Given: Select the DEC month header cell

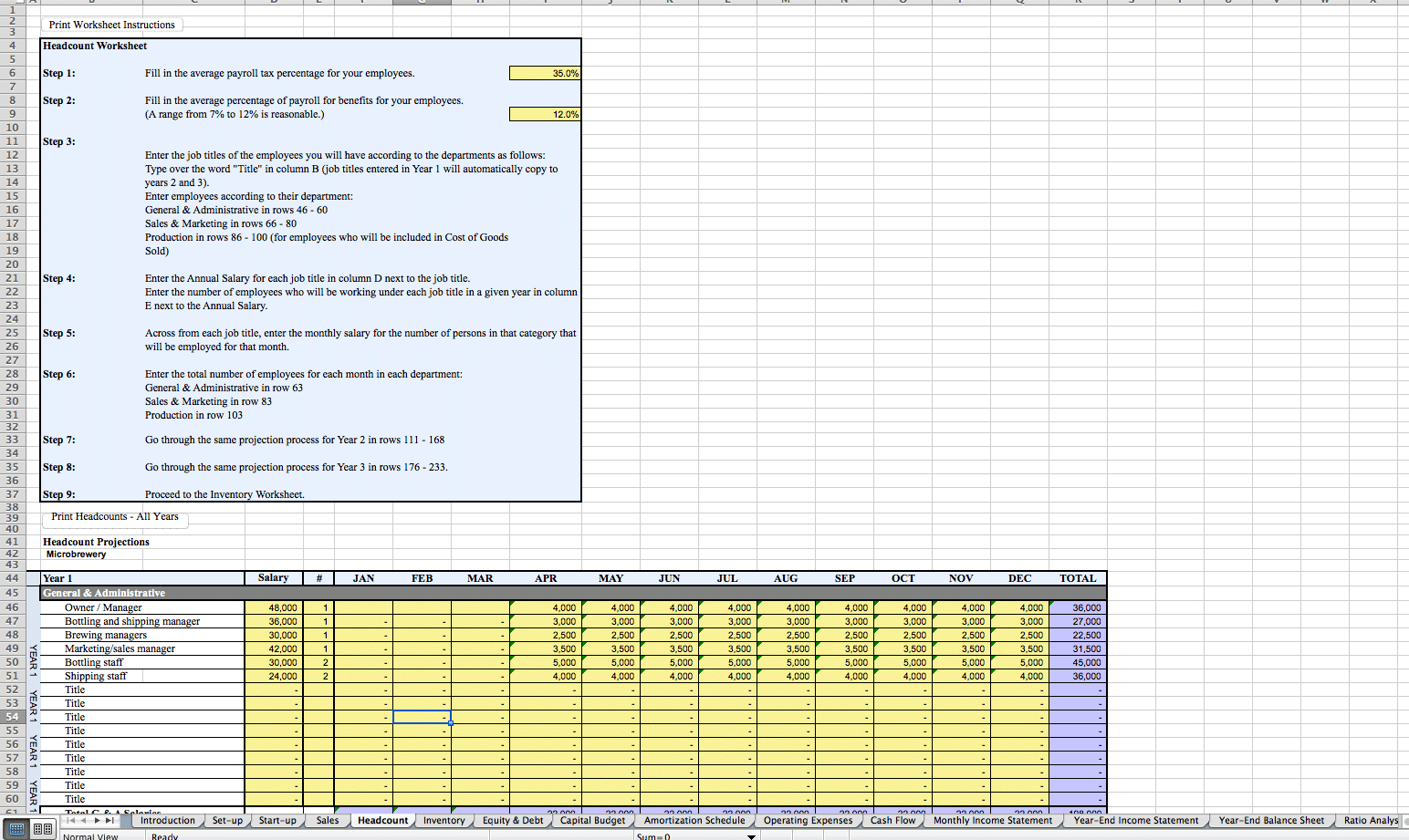Looking at the screenshot, I should point(1020,578).
